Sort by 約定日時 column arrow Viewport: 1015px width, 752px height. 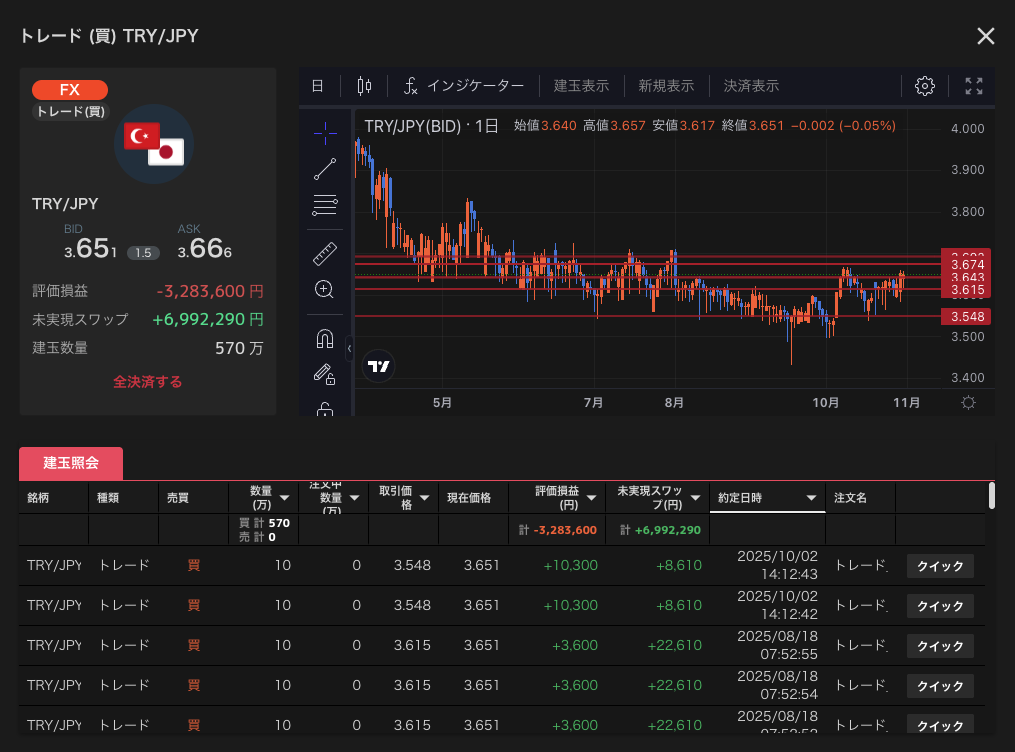pyautogui.click(x=811, y=498)
